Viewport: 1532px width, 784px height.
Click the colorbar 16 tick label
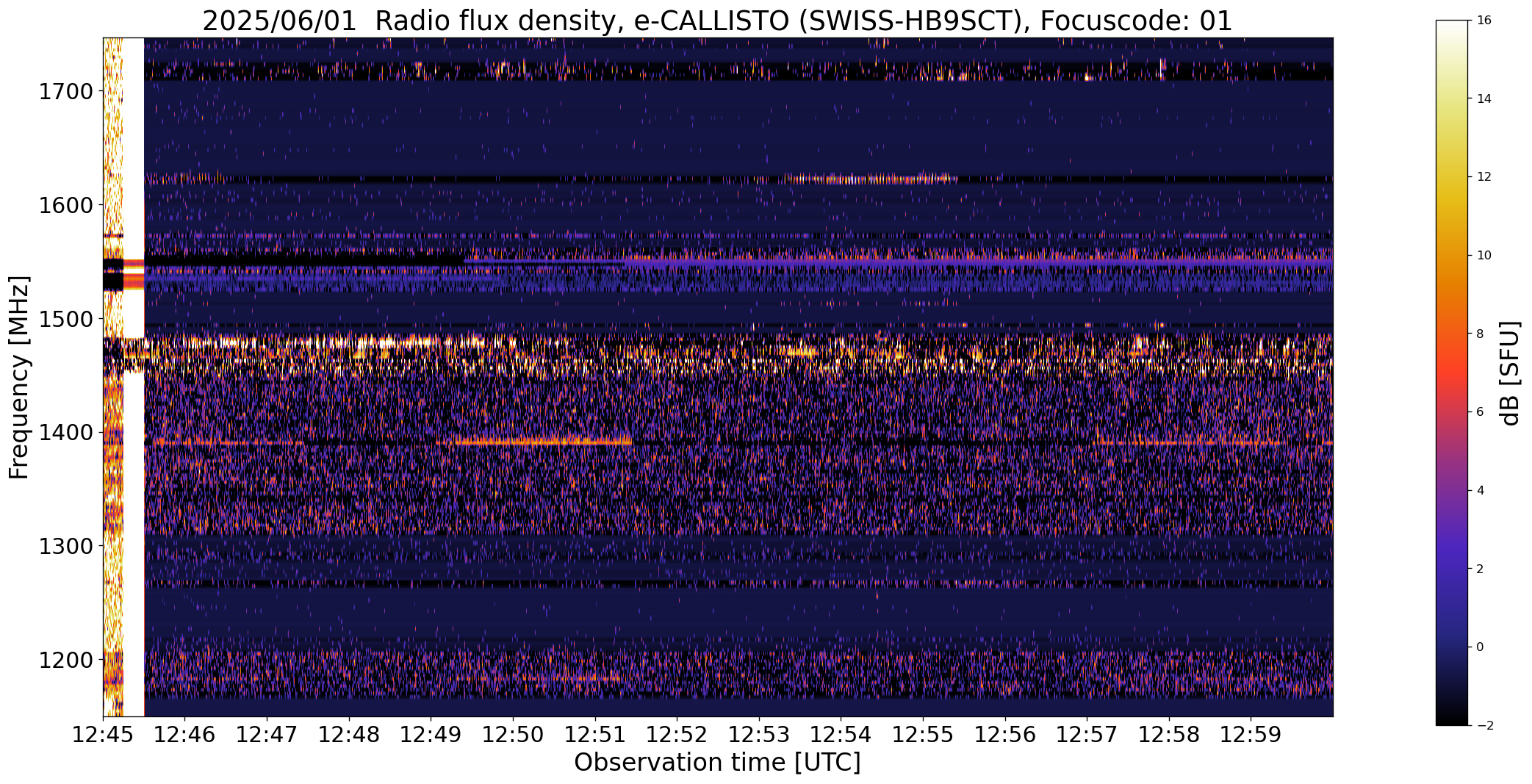1484,21
